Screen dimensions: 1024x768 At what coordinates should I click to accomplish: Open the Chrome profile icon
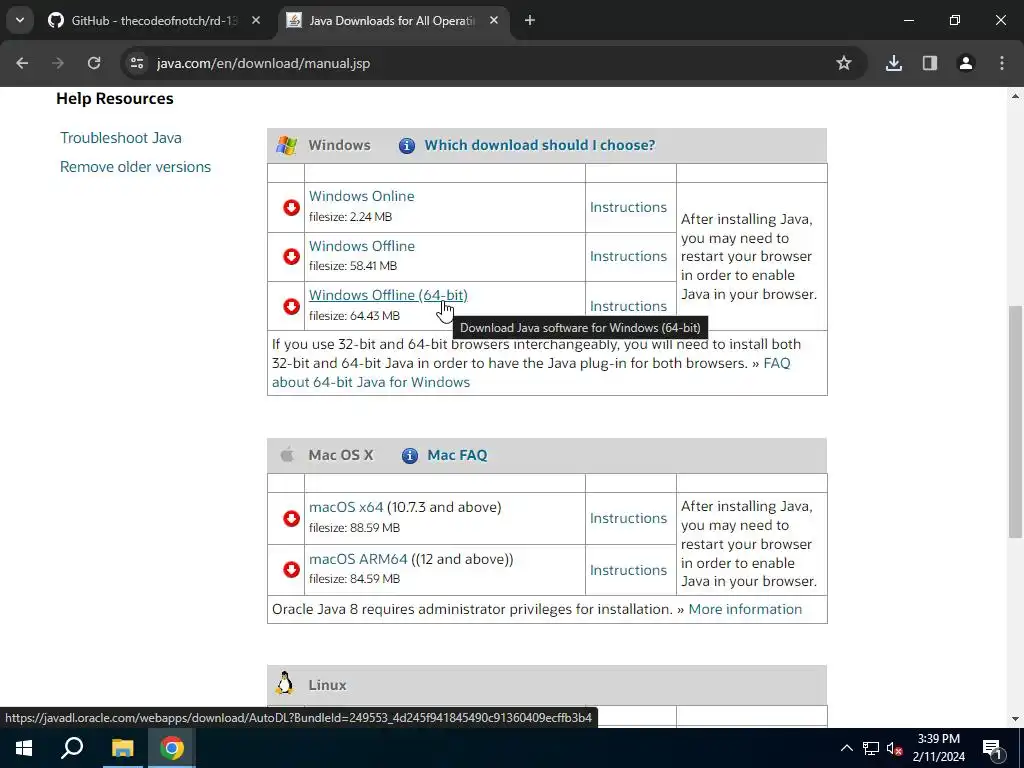click(965, 63)
